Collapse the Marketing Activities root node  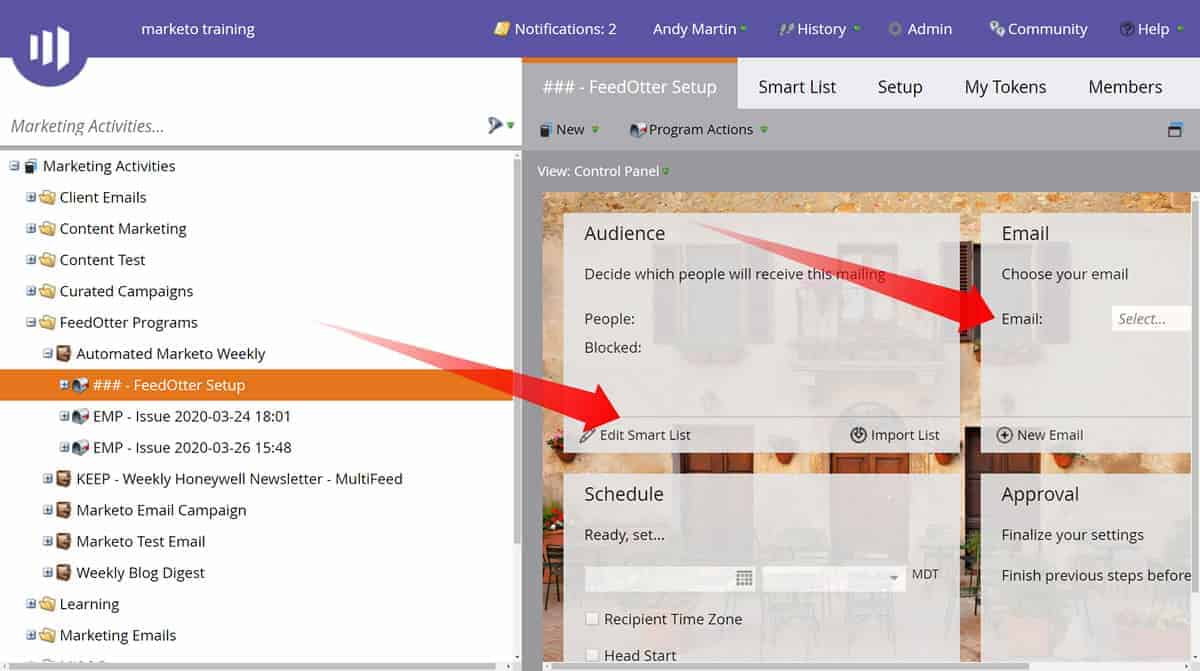point(14,166)
